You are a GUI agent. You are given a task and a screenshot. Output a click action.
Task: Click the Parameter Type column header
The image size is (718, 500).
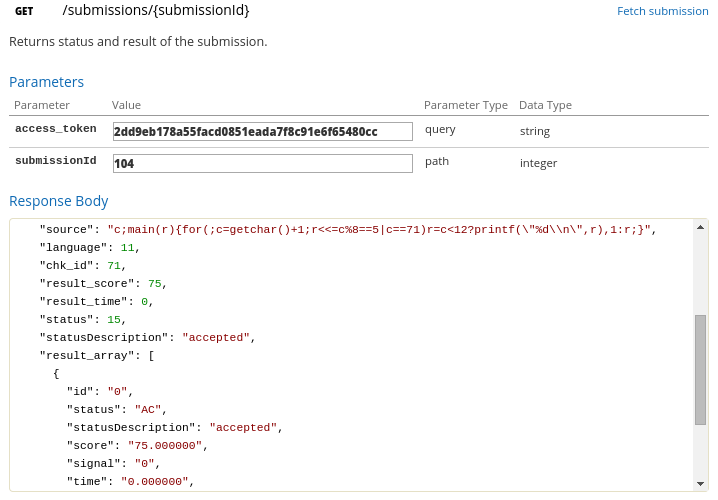click(465, 105)
